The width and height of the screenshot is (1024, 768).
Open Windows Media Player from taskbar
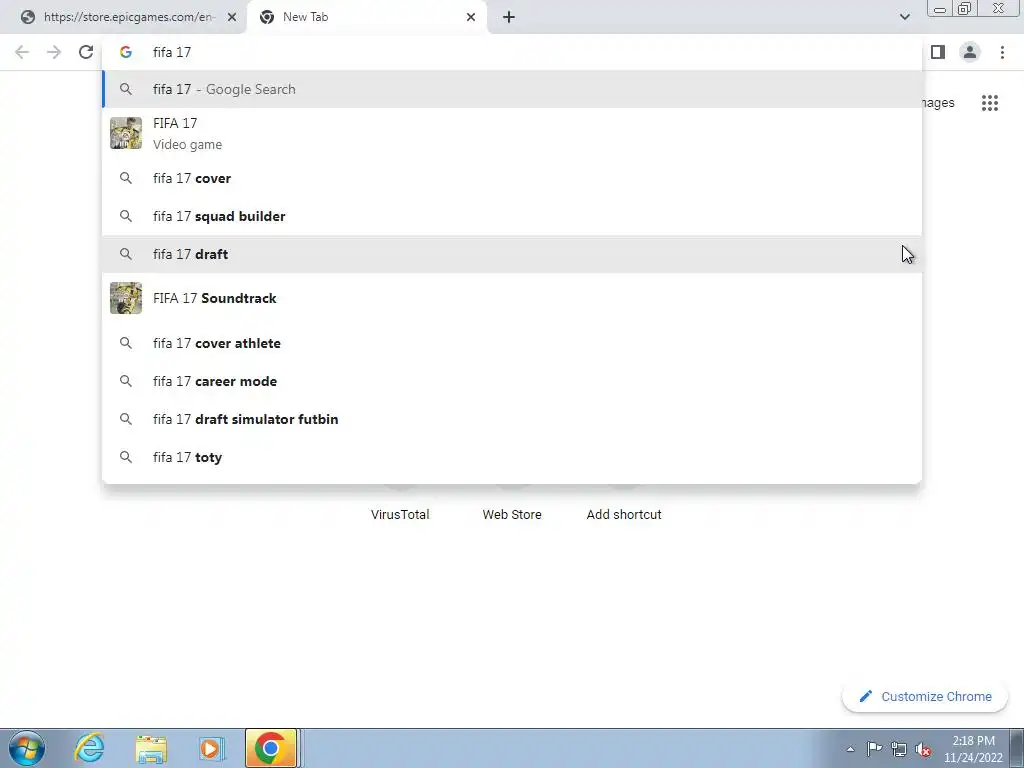tap(212, 748)
